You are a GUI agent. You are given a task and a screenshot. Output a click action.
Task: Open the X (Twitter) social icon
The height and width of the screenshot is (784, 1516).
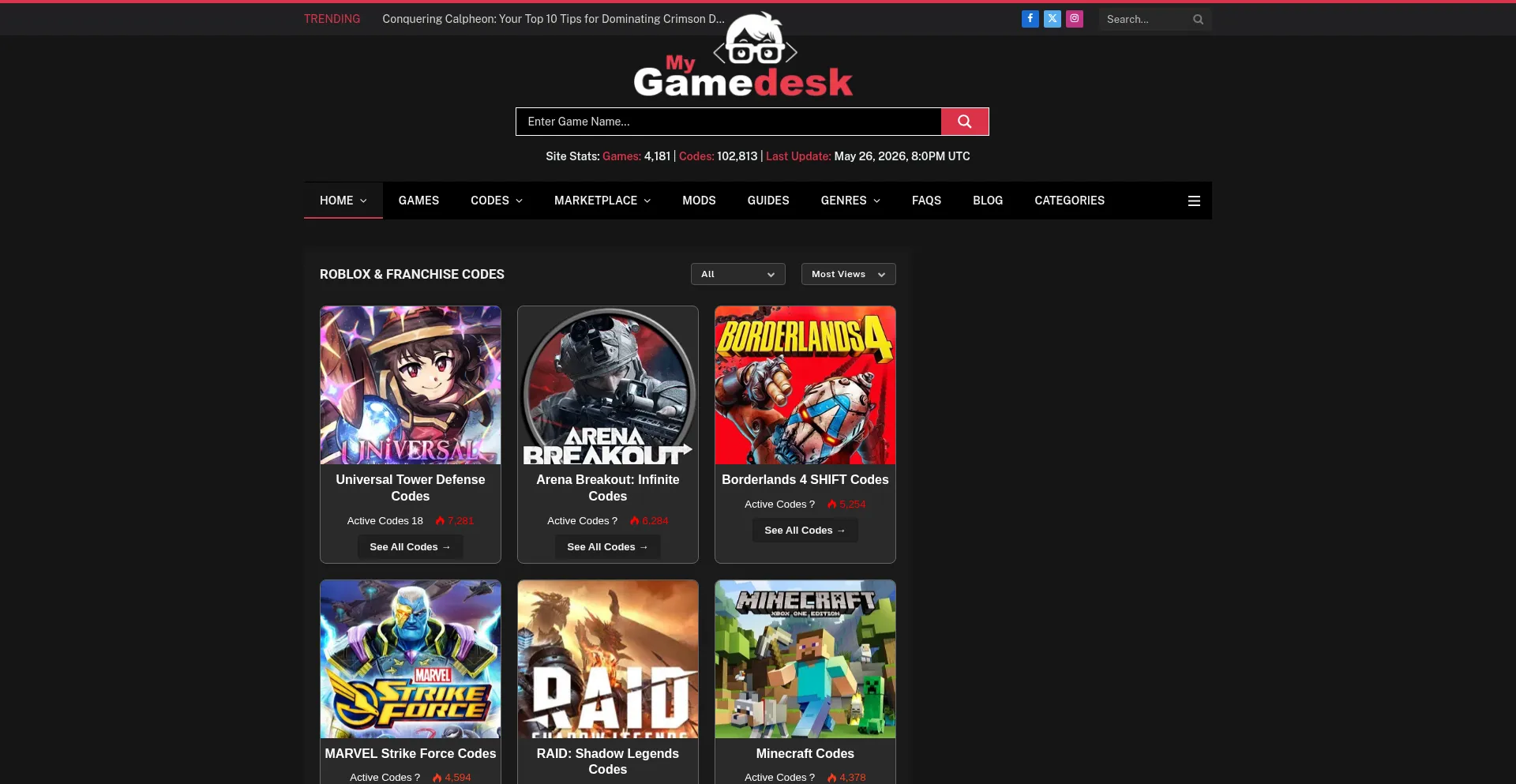1052,19
